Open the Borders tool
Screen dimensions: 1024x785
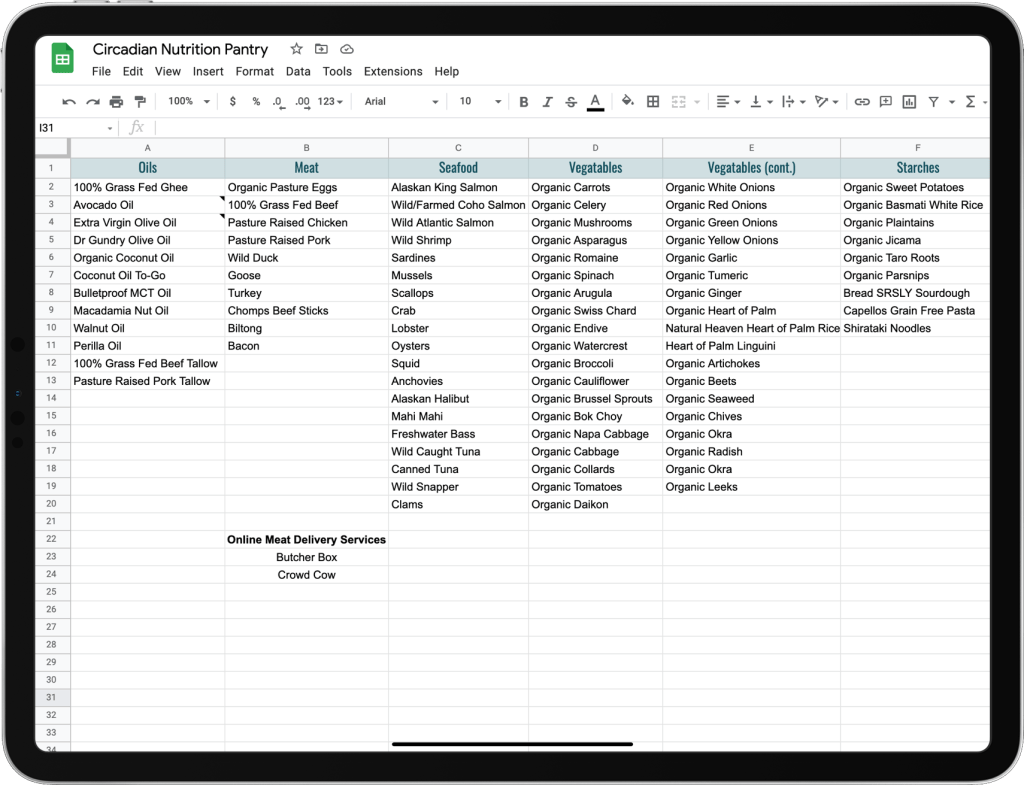click(653, 102)
